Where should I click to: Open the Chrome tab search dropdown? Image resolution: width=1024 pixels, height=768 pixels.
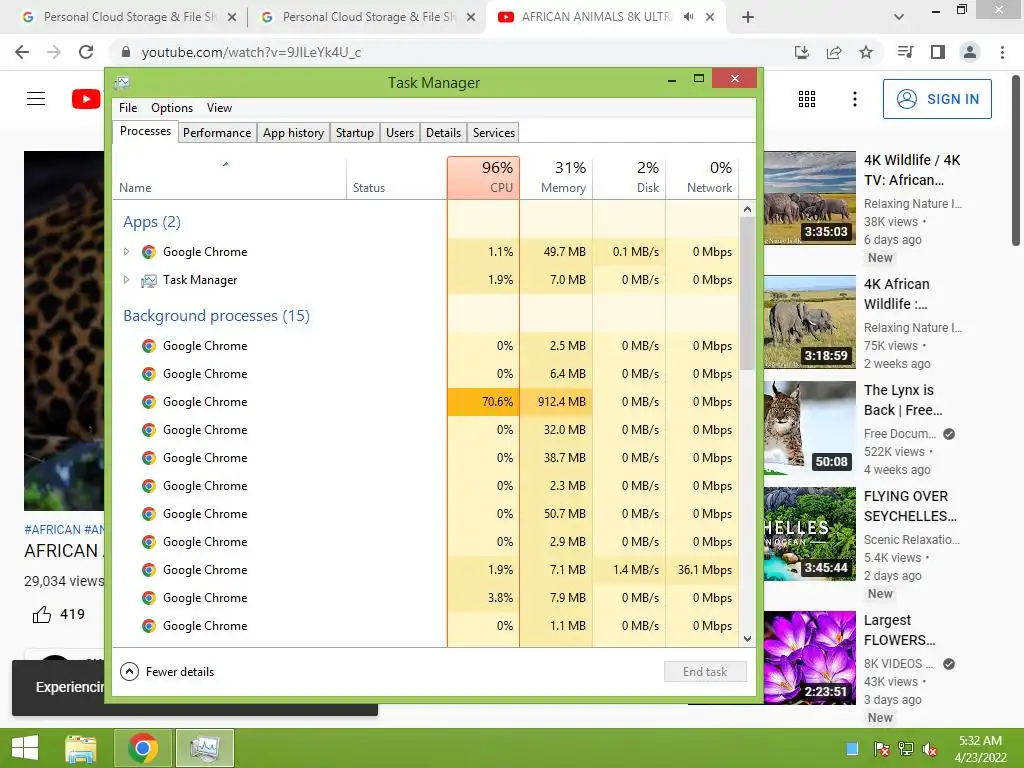click(899, 17)
